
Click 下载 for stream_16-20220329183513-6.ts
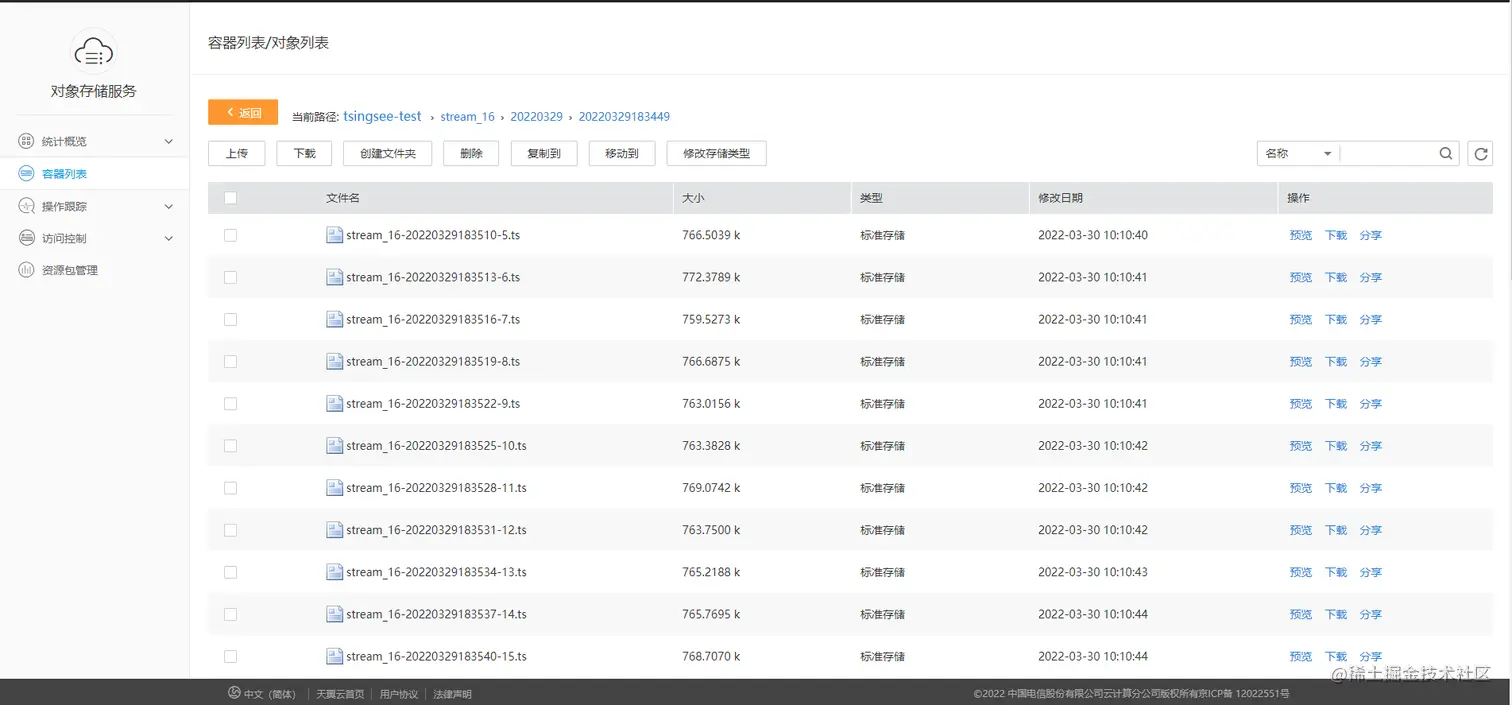click(1336, 277)
